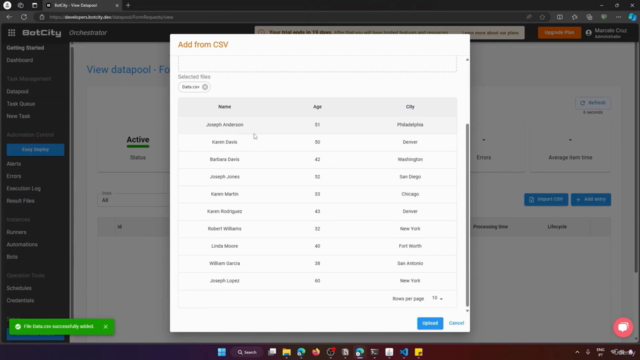The height and width of the screenshot is (360, 640).
Task: Select the Linda Moore name cell
Action: click(x=224, y=246)
